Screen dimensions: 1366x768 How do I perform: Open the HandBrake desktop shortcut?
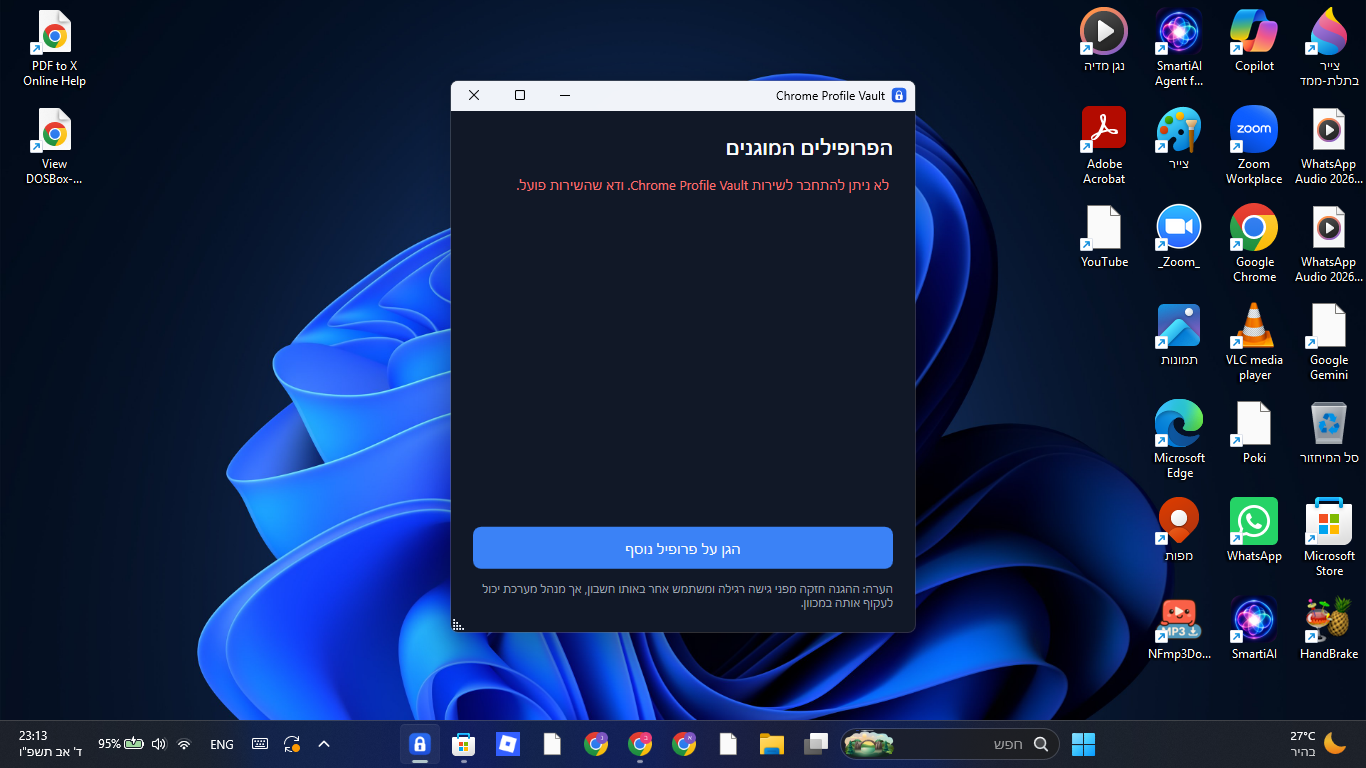tap(1329, 628)
